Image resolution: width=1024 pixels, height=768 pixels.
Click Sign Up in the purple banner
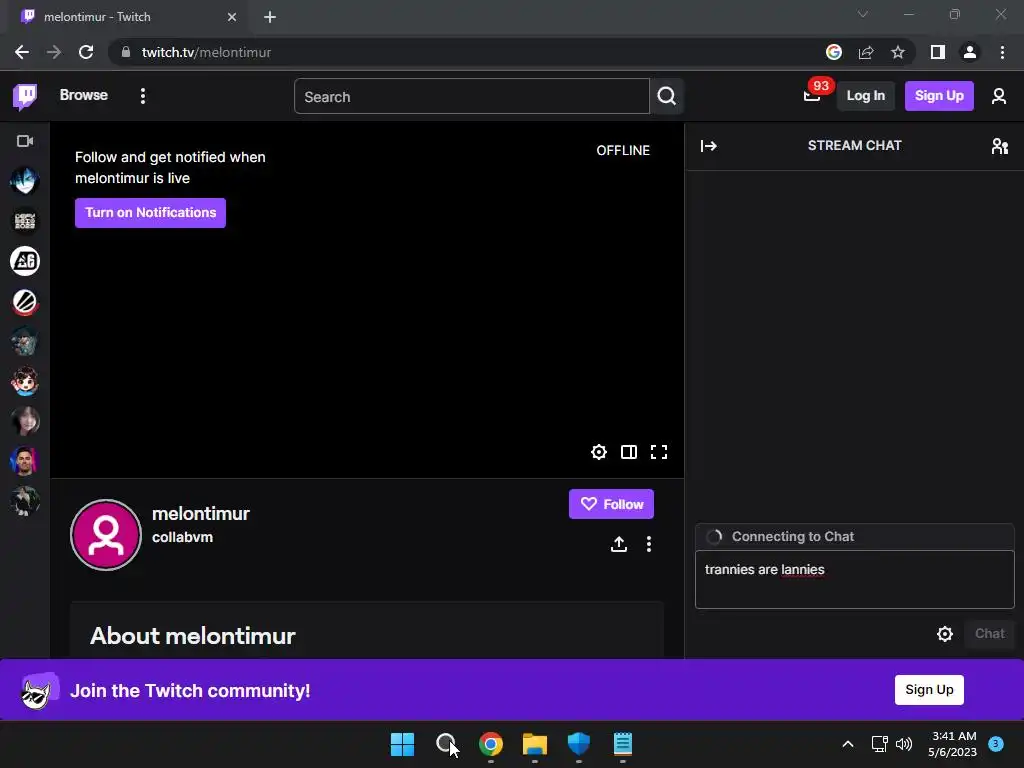click(x=929, y=690)
